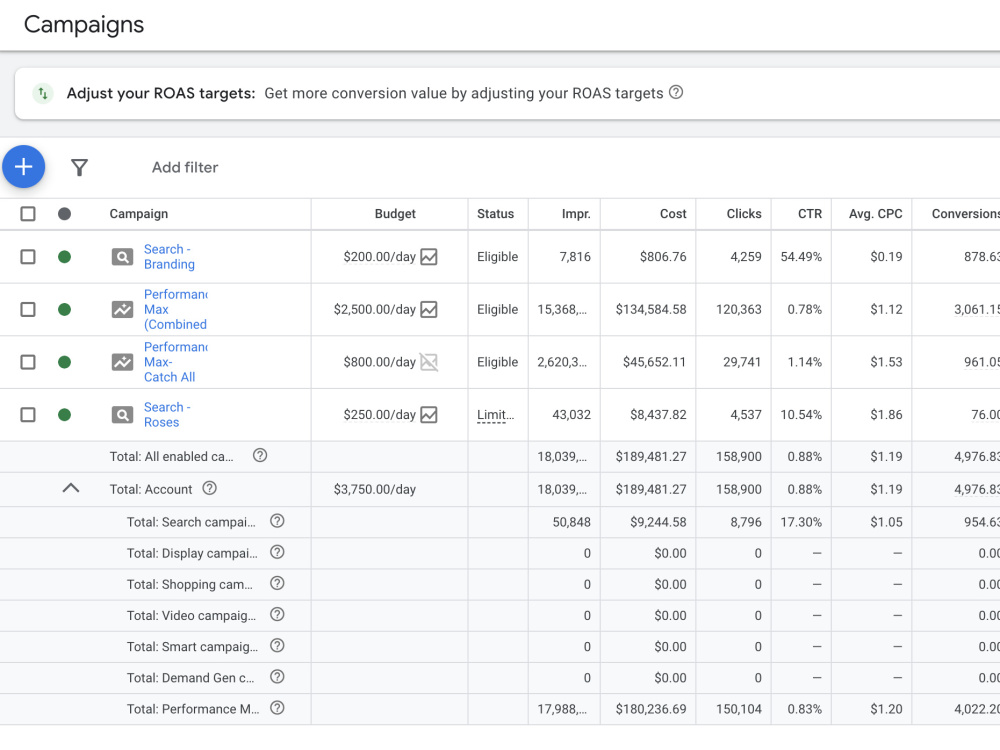Screen dimensions: 1000x750
Task: Click help icon beside Total: All enabled campaigns
Action: [x=260, y=455]
